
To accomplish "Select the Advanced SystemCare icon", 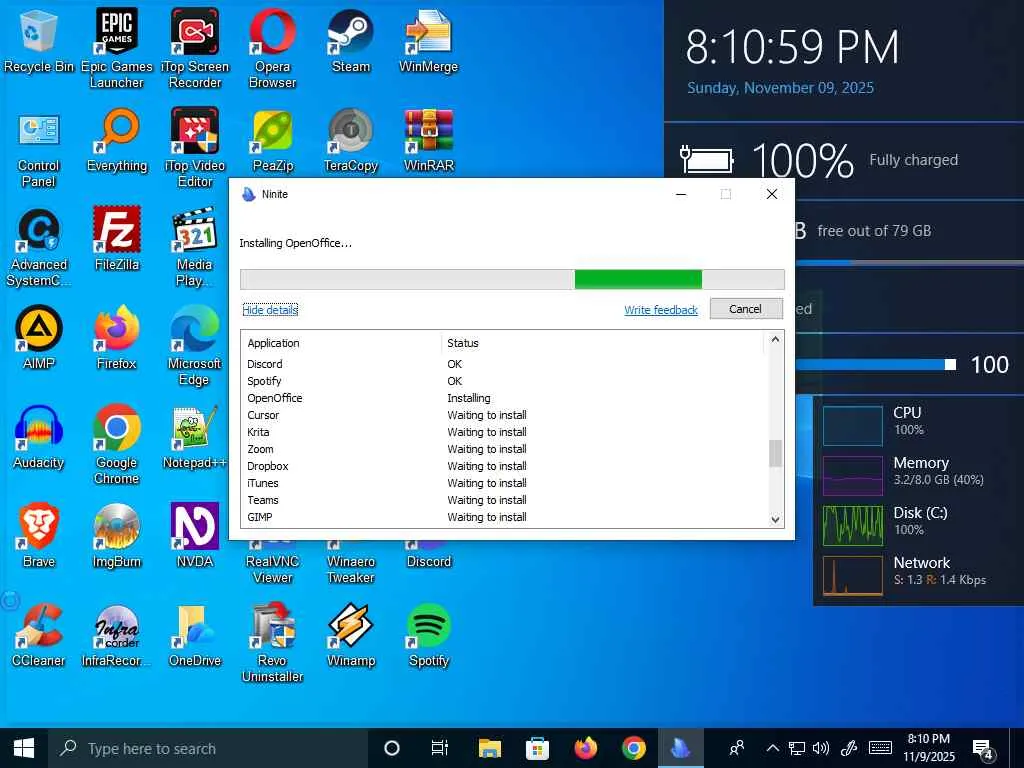I will pyautogui.click(x=39, y=248).
